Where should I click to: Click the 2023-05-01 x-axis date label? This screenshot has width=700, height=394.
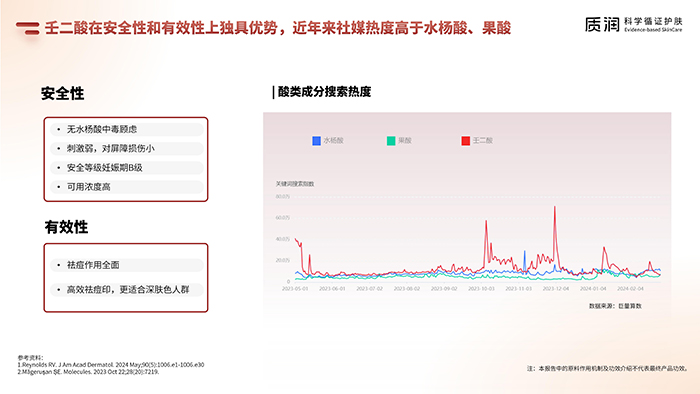coord(295,289)
